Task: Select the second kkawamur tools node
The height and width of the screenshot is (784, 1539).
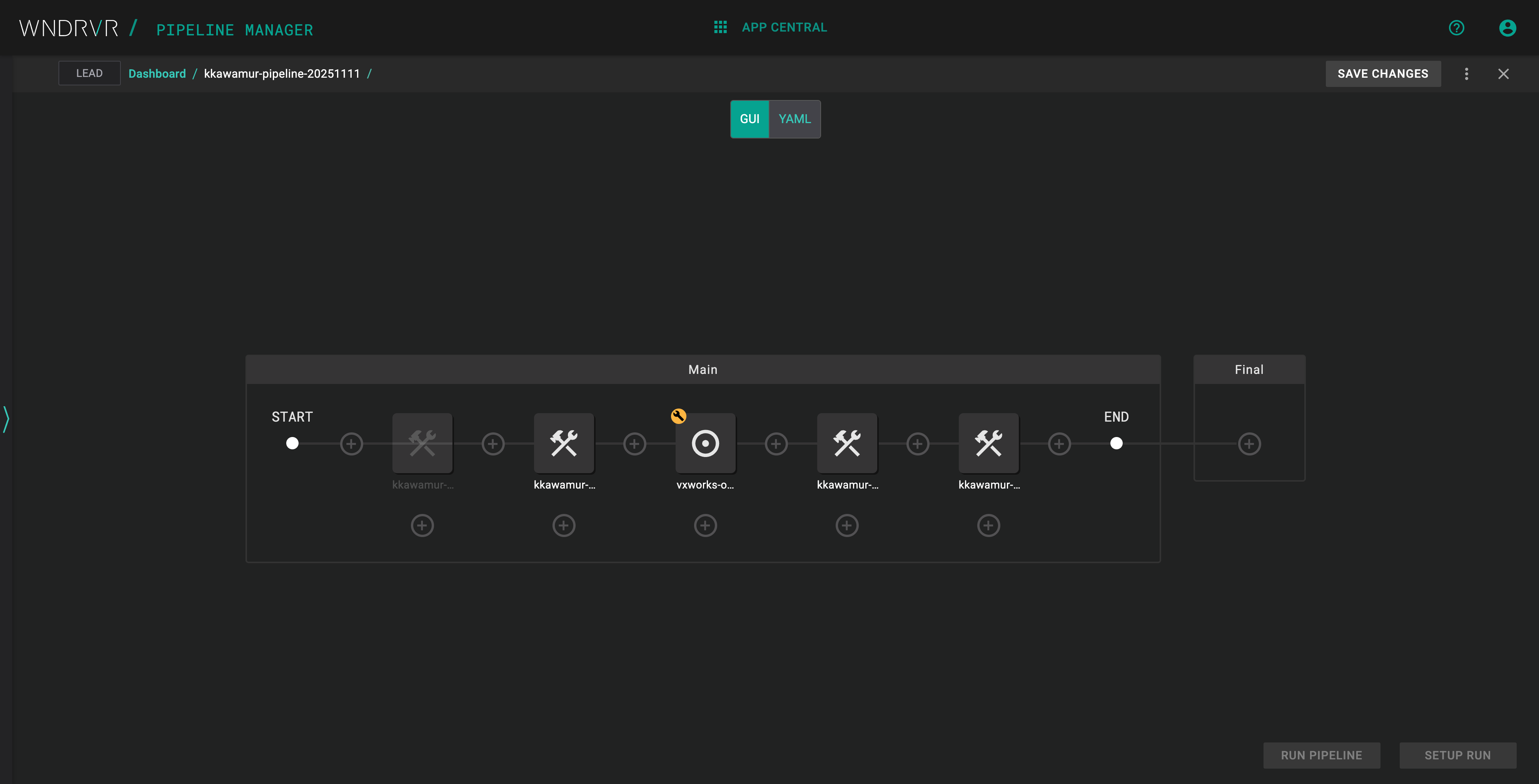Action: pyautogui.click(x=564, y=443)
